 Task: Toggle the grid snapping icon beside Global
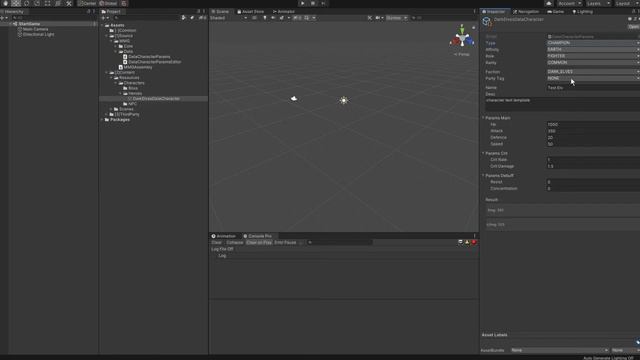point(124,3)
